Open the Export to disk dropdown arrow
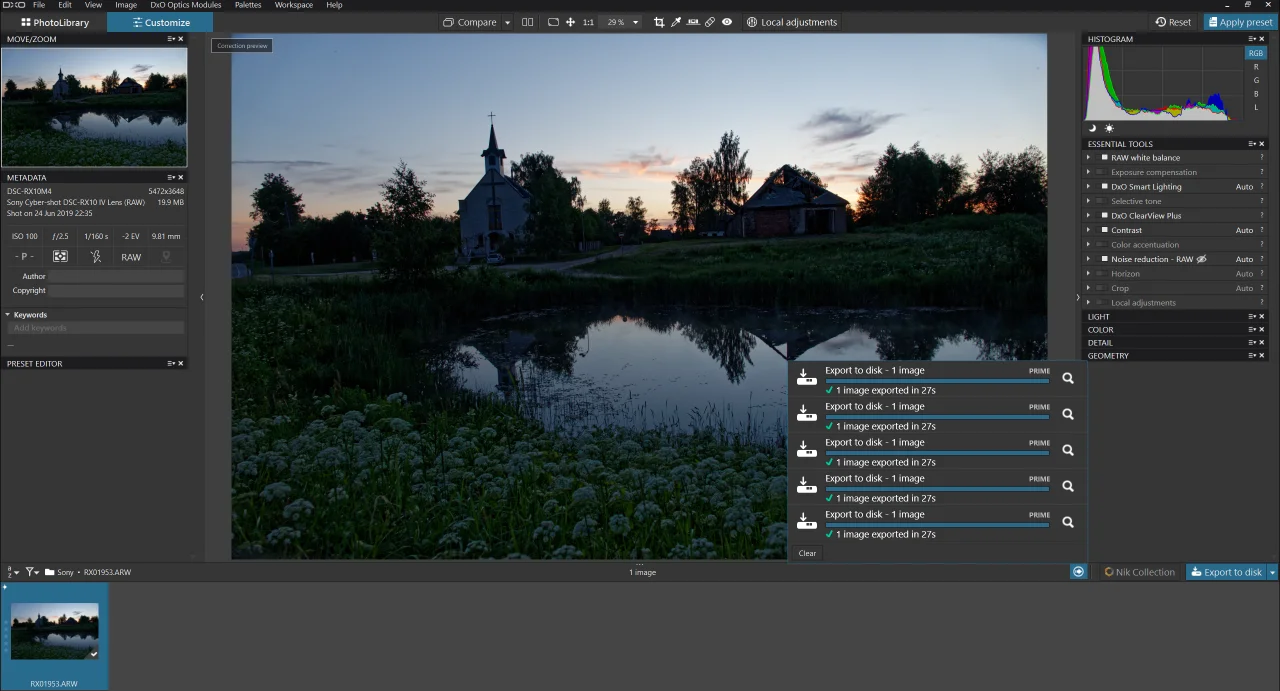The width and height of the screenshot is (1280, 691). [x=1272, y=572]
